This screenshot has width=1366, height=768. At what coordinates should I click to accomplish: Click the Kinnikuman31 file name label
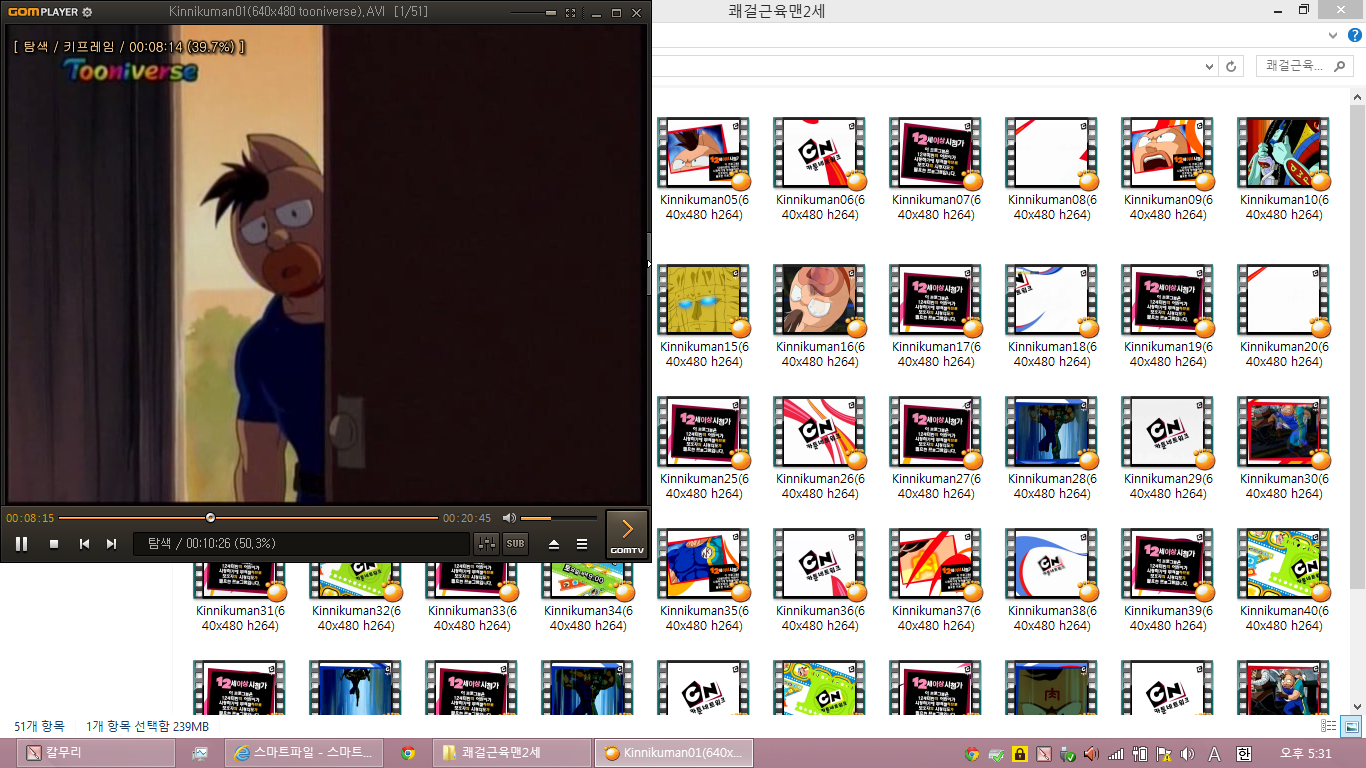coord(240,618)
